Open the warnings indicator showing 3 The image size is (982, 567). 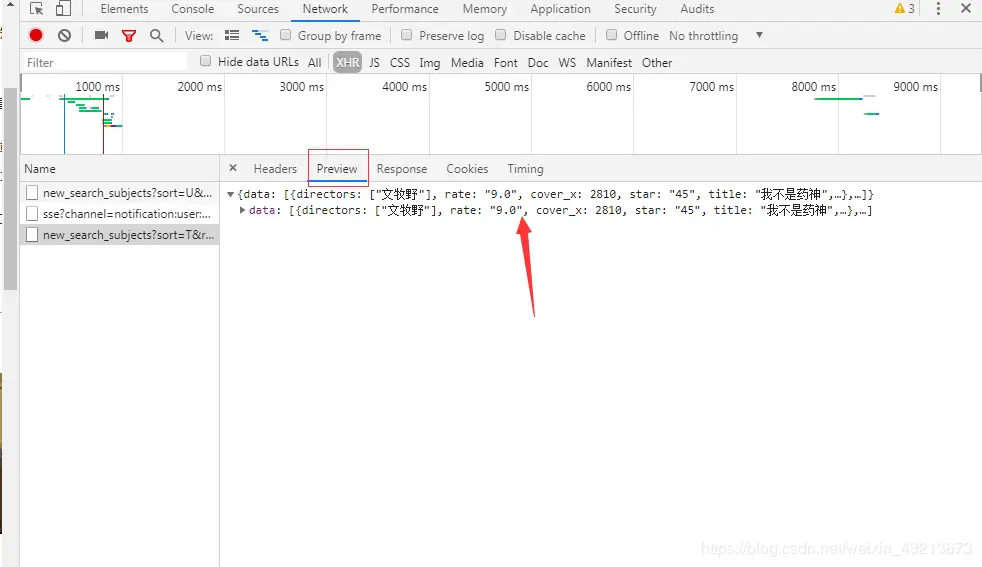click(x=904, y=9)
